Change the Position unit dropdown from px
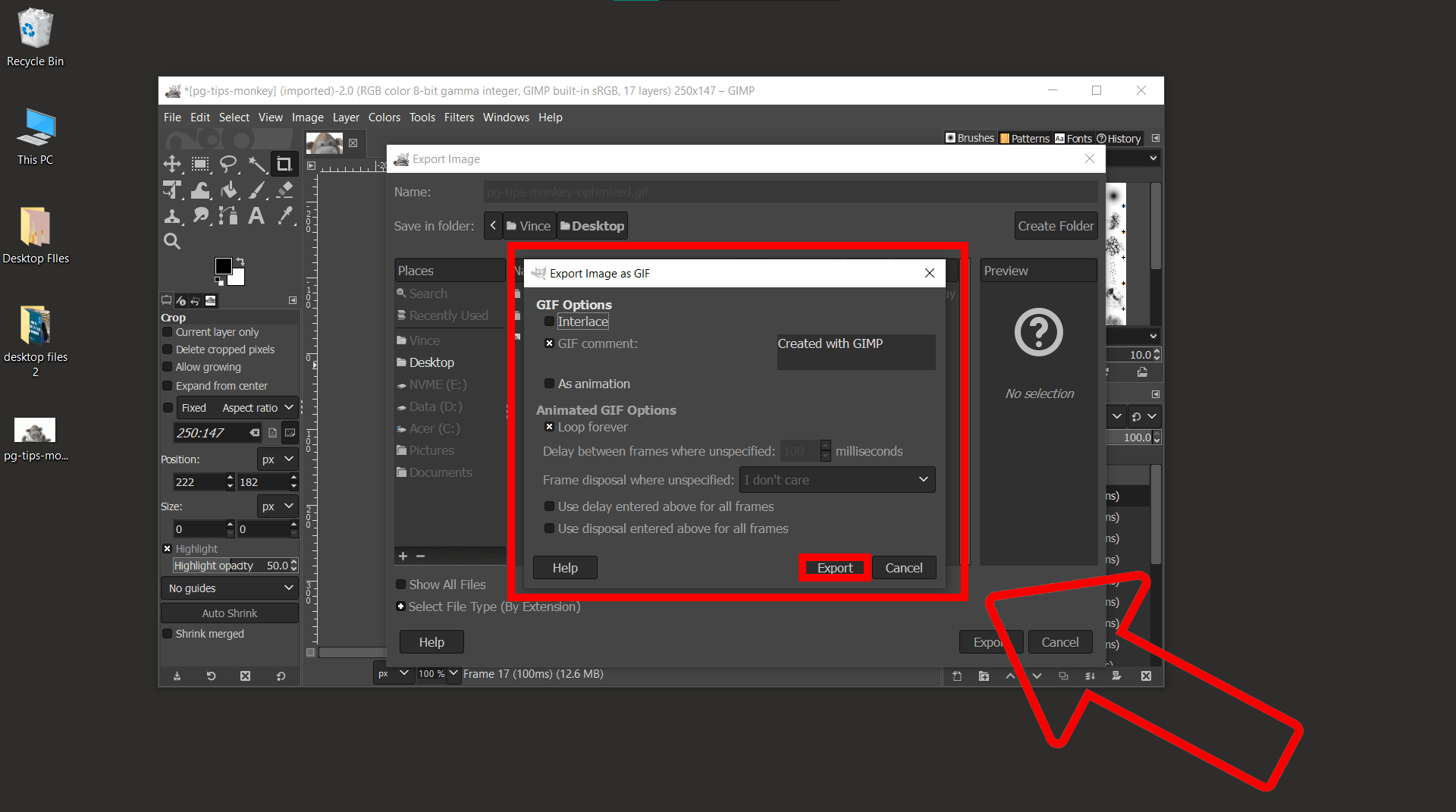Image resolution: width=1456 pixels, height=812 pixels. click(x=278, y=459)
